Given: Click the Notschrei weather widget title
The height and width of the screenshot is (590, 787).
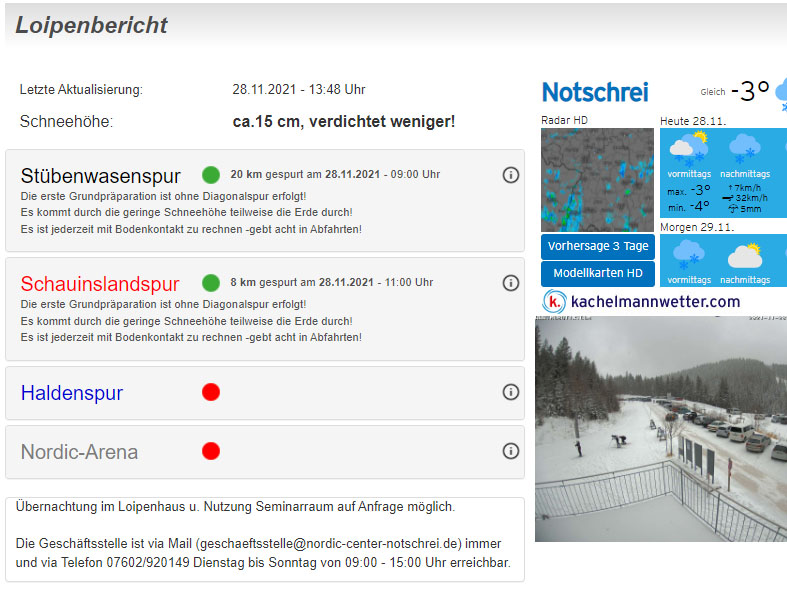Looking at the screenshot, I should 595,92.
